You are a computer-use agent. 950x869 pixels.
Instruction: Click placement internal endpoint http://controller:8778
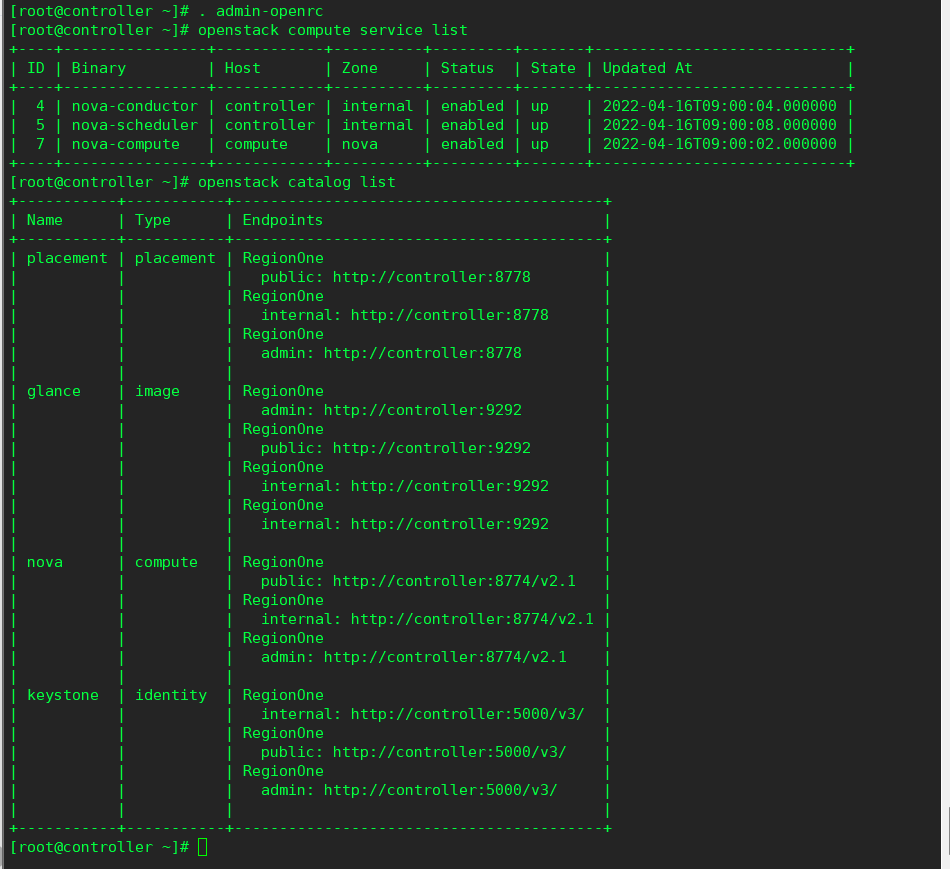[450, 315]
